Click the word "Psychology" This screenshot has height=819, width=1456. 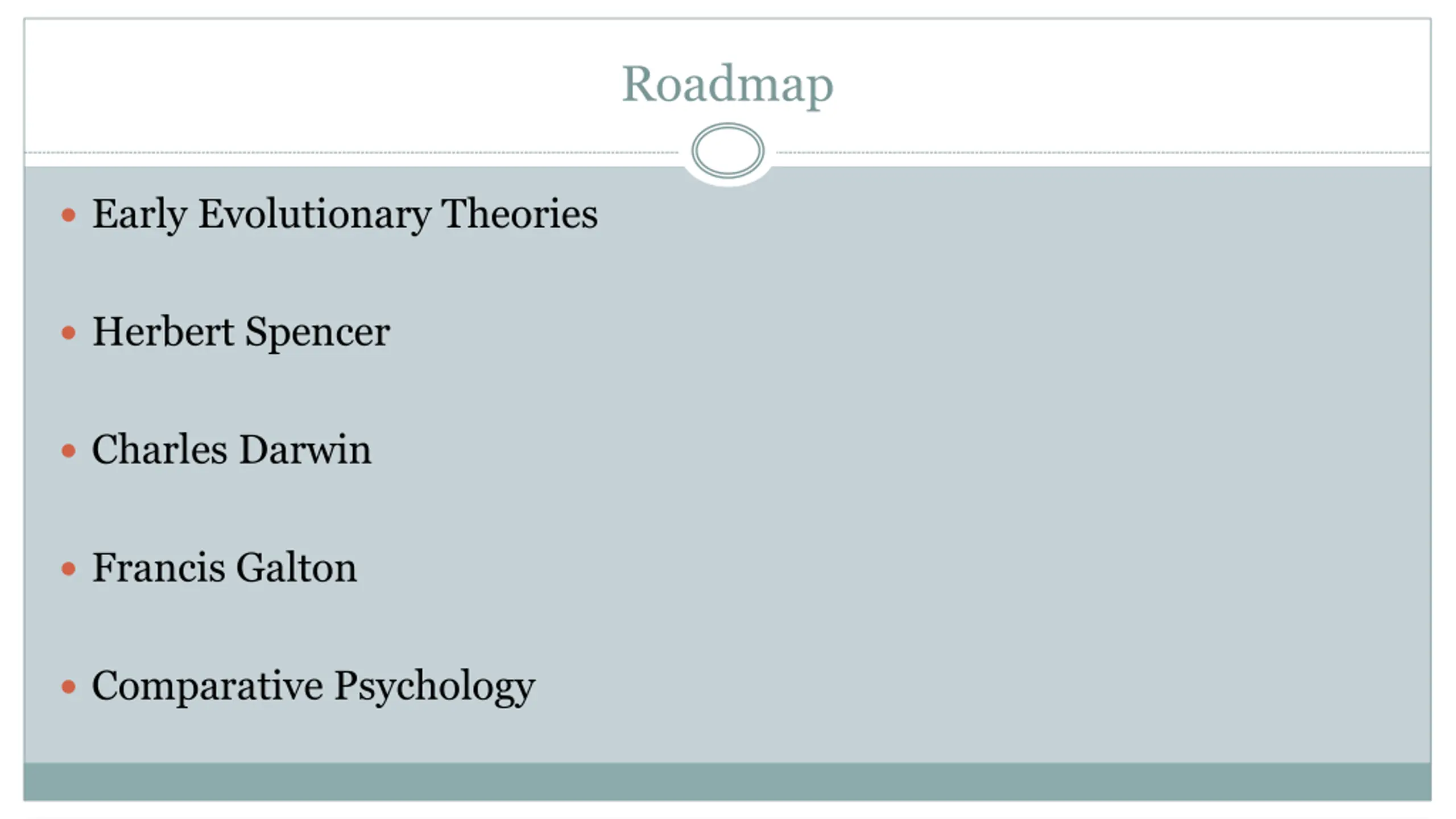(435, 687)
